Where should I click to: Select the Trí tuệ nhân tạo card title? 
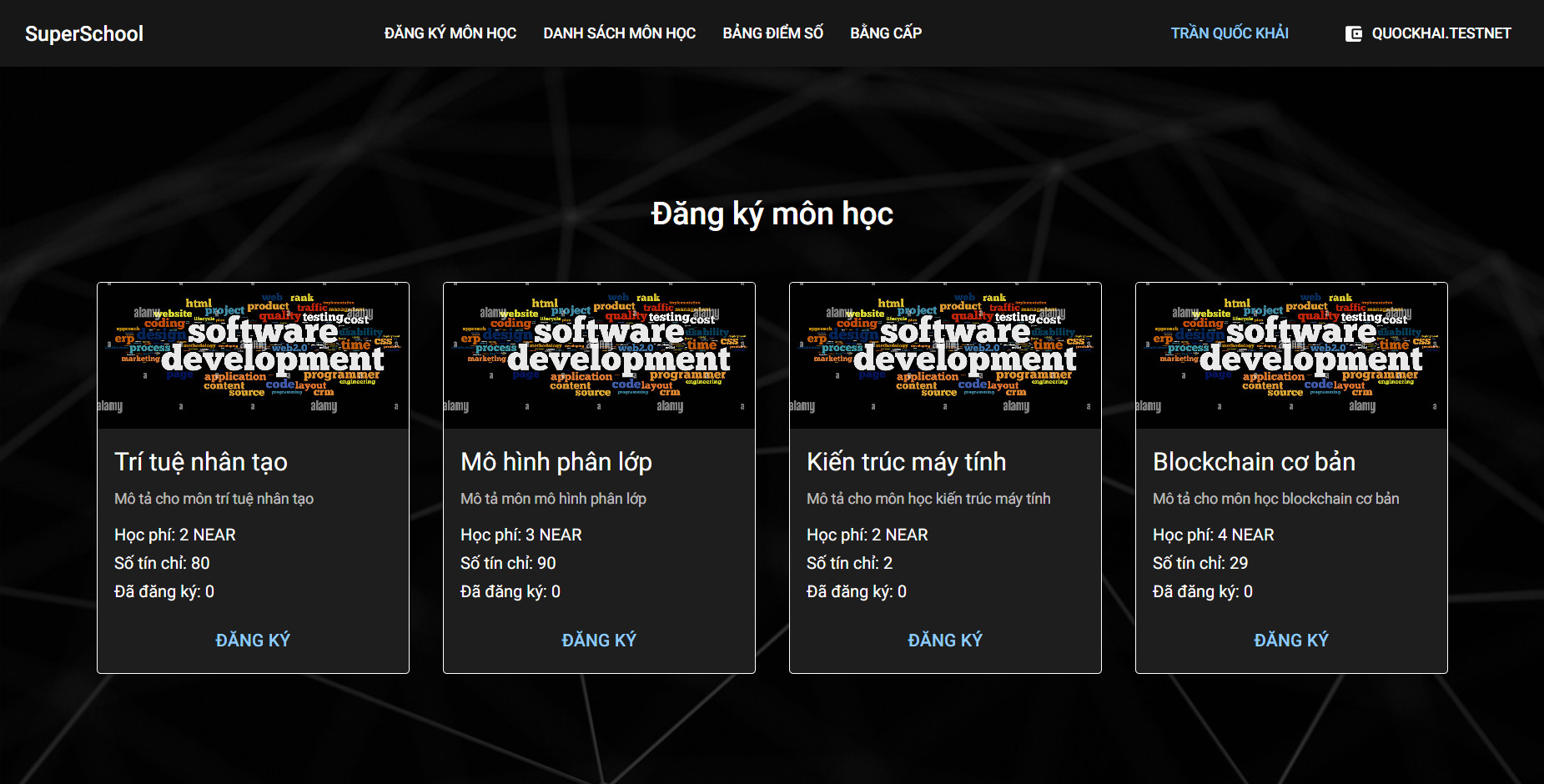point(201,462)
